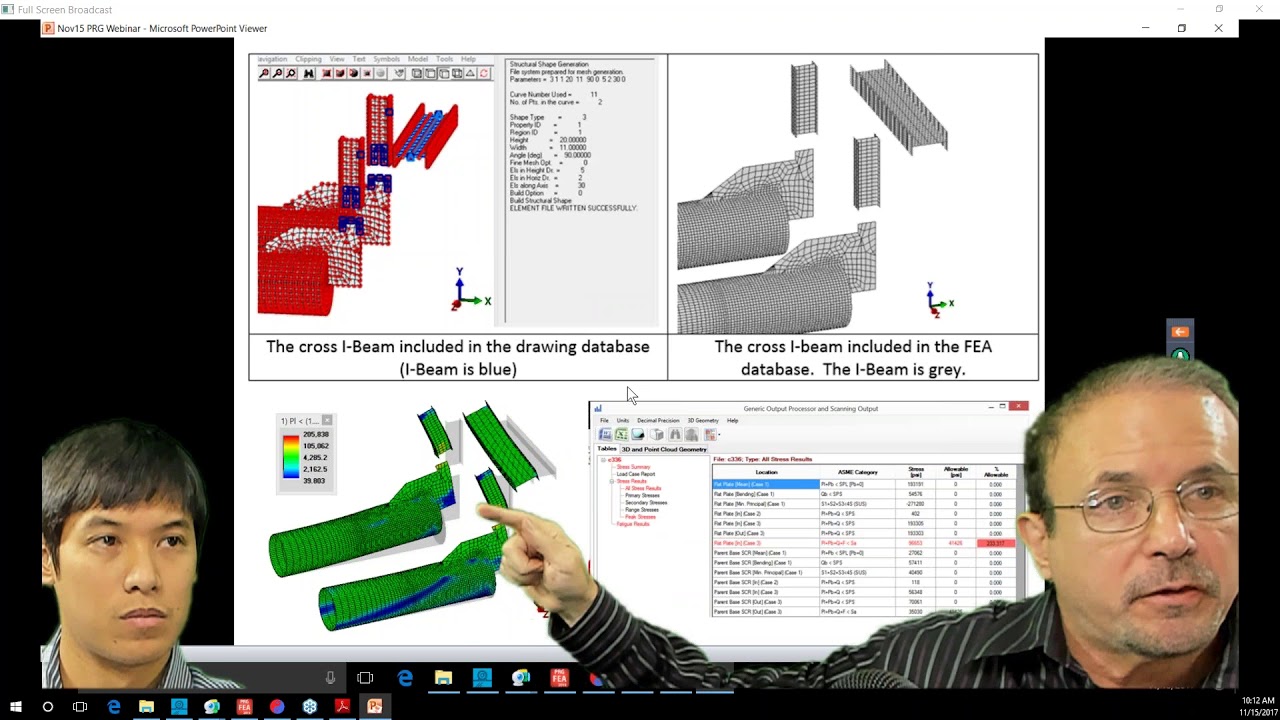Open Microsoft Edge from bottom taskbar
This screenshot has width=1280, height=720.
point(114,707)
